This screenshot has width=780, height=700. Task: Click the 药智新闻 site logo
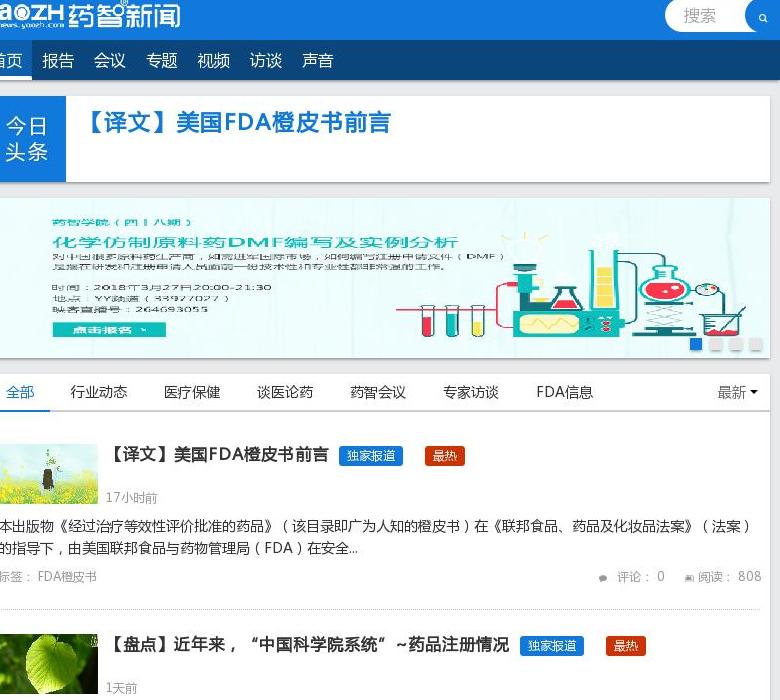click(x=90, y=15)
